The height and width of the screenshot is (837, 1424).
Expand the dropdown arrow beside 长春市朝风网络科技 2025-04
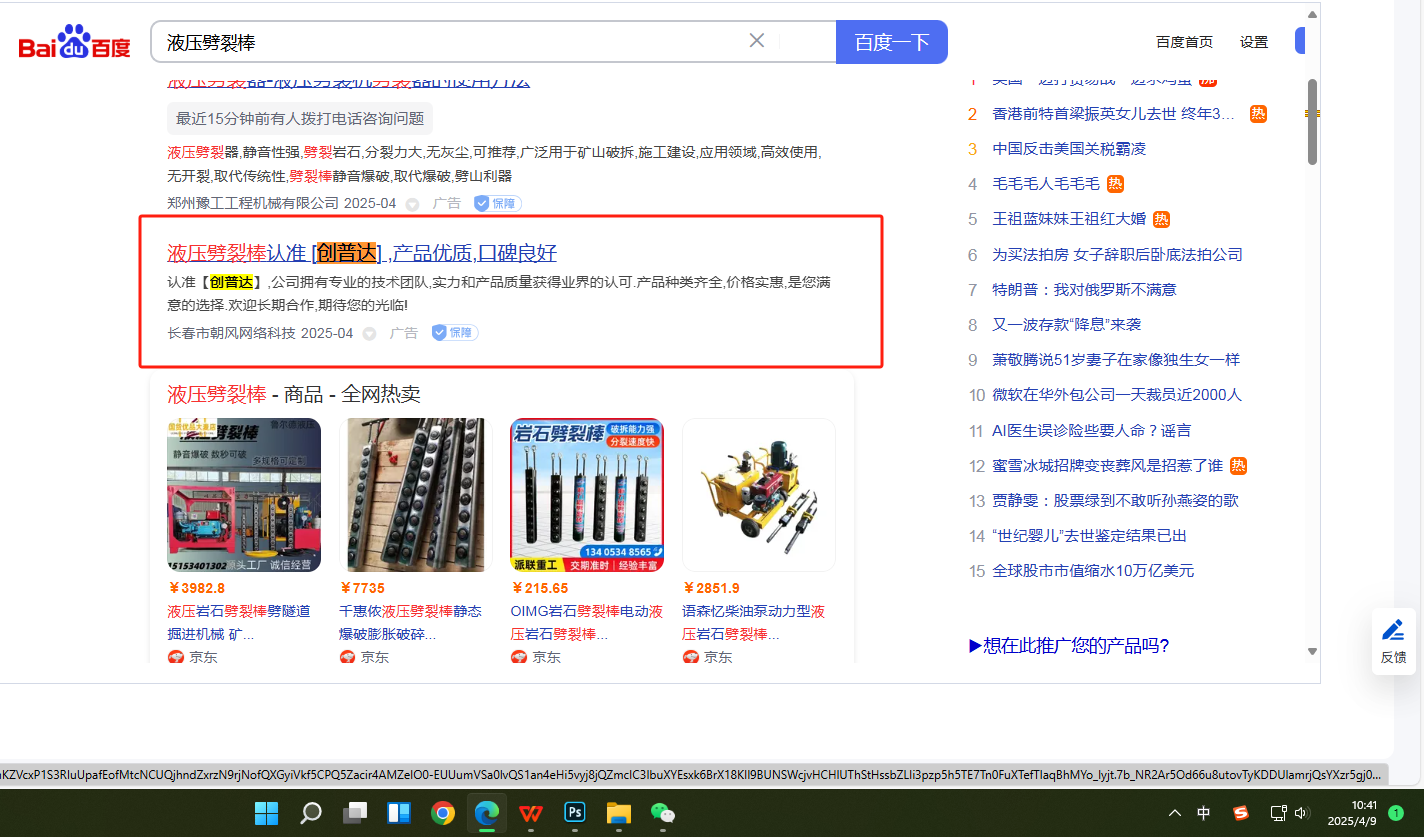point(369,333)
